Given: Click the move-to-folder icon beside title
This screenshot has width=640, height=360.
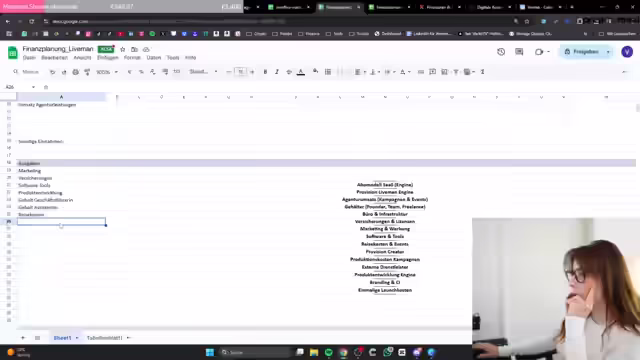Looking at the screenshot, I should 134,49.
